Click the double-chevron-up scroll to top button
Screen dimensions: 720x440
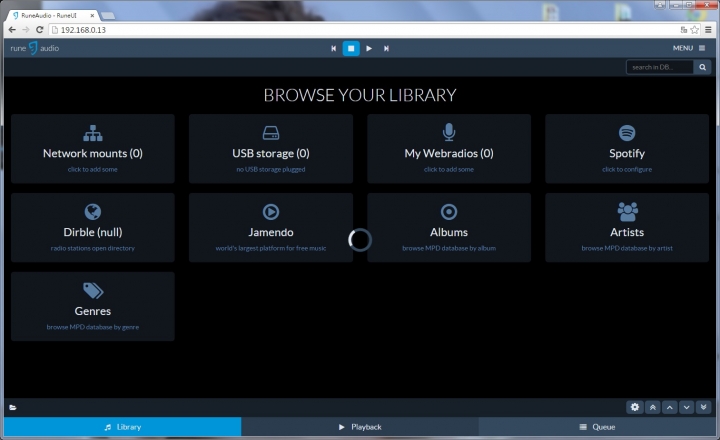click(x=652, y=407)
